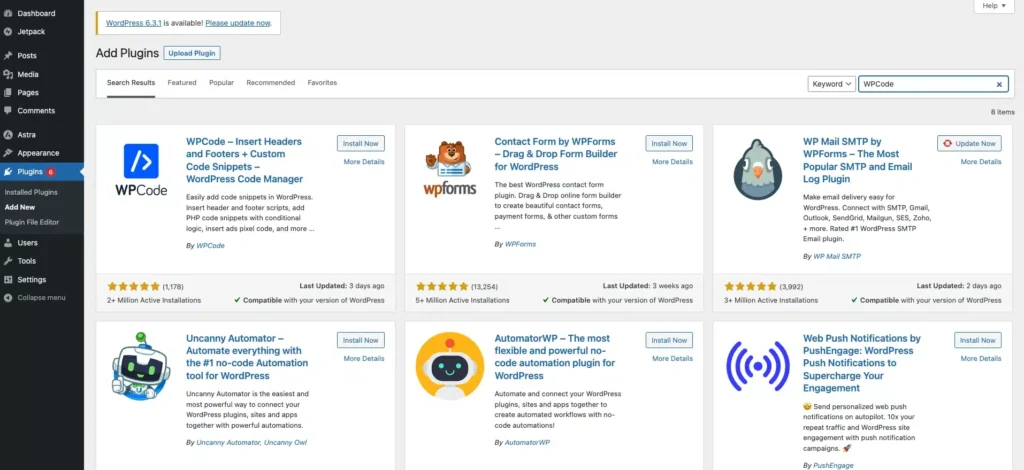The image size is (1024, 470).
Task: Open More Details for AutomatorWP
Action: (672, 358)
